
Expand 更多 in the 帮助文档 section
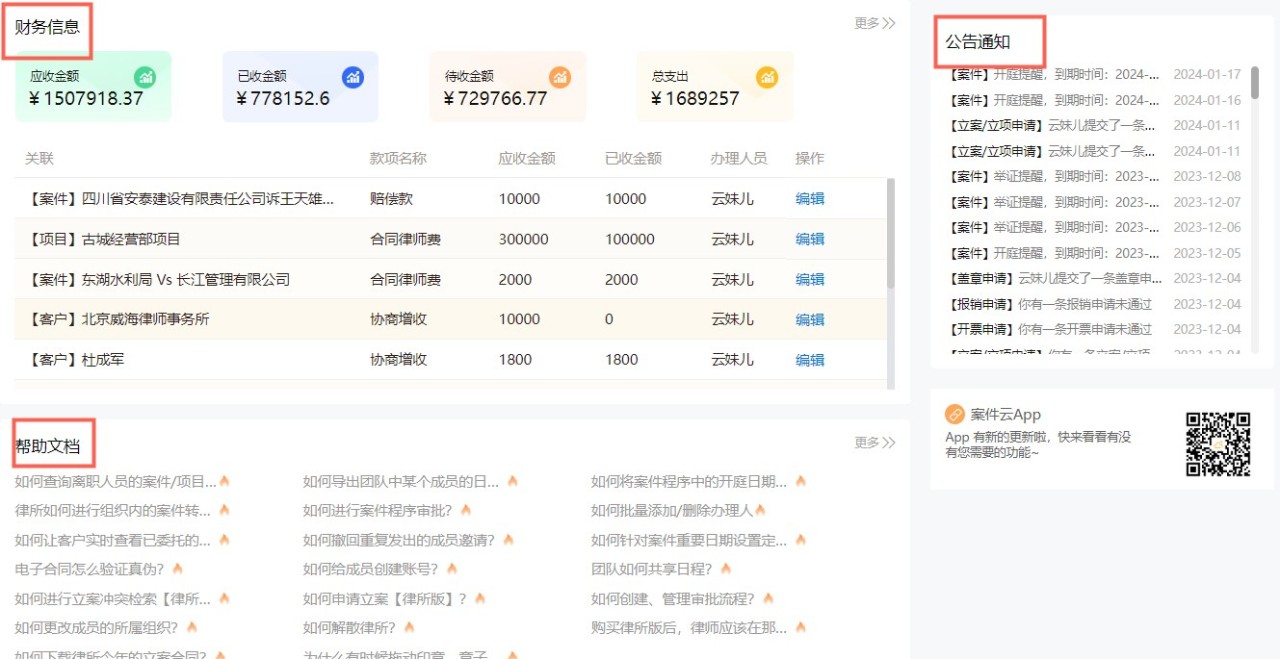pyautogui.click(x=874, y=443)
